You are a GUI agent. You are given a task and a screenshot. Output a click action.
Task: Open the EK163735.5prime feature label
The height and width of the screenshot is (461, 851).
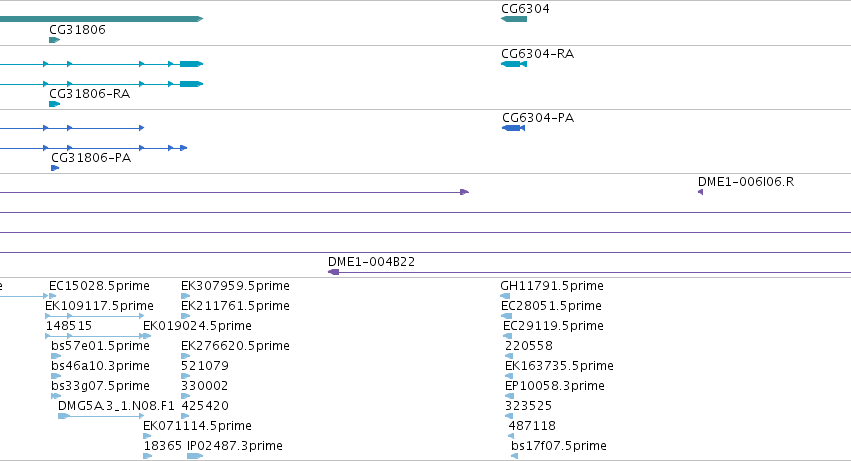pos(559,365)
